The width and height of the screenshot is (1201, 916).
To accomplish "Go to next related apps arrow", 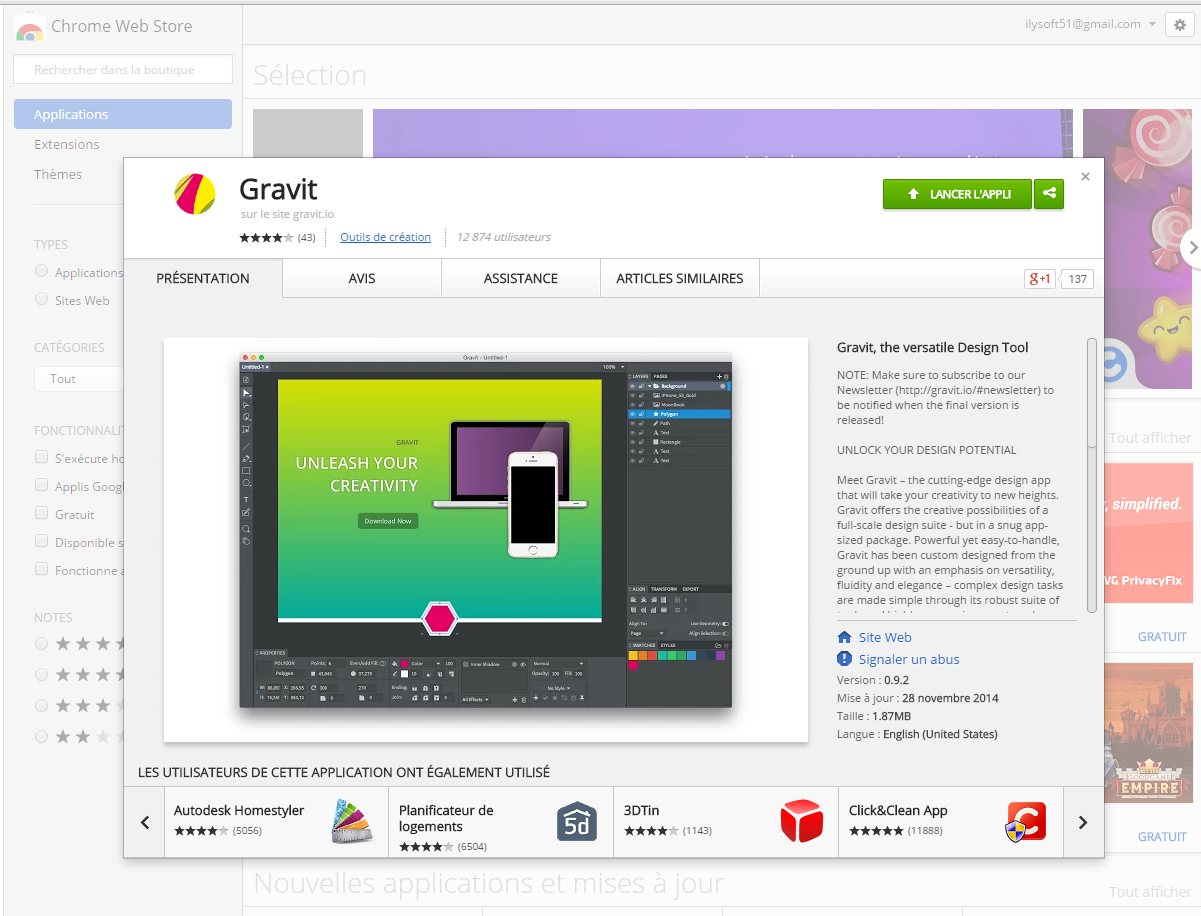I will coord(1083,822).
